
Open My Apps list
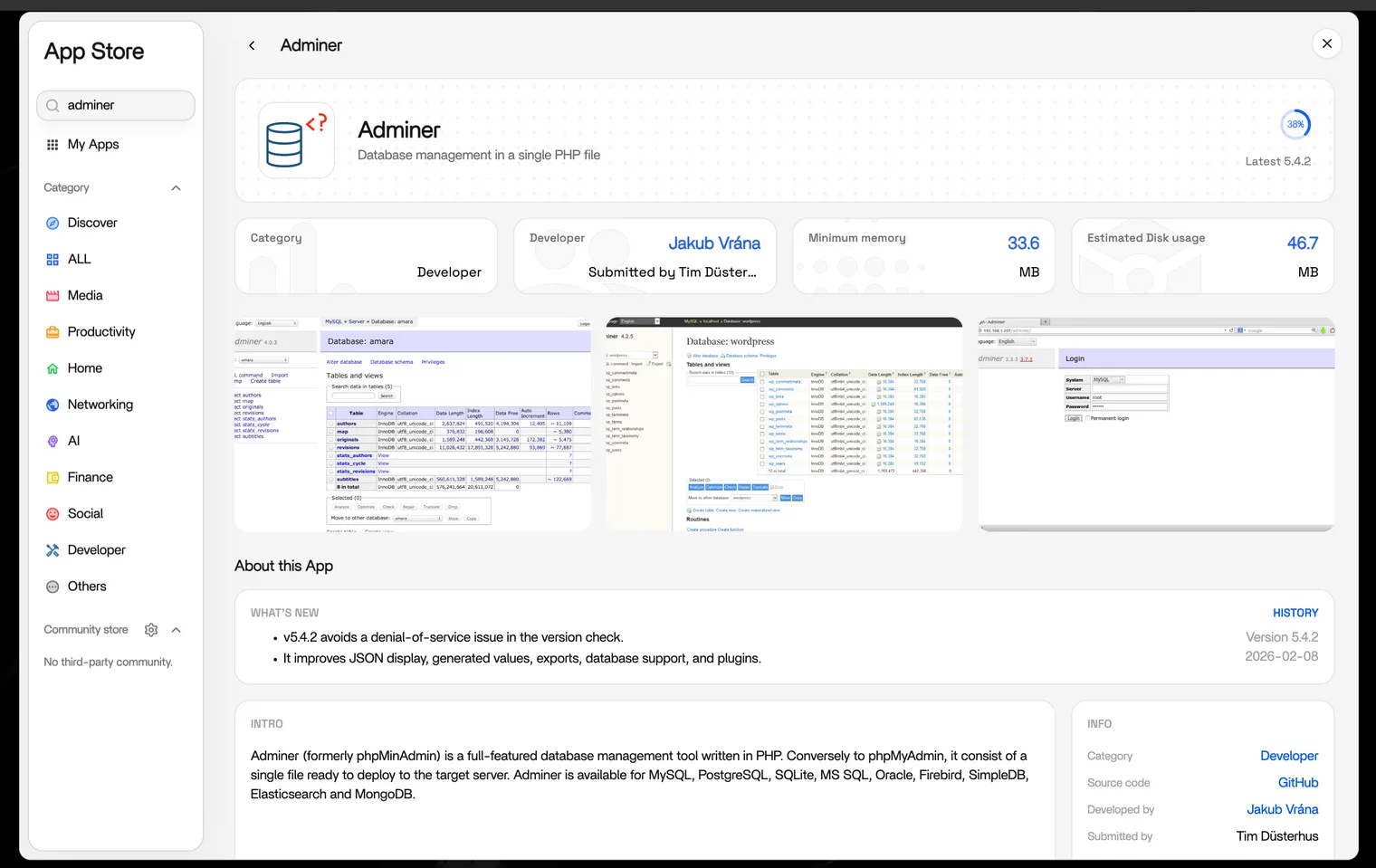(x=93, y=144)
